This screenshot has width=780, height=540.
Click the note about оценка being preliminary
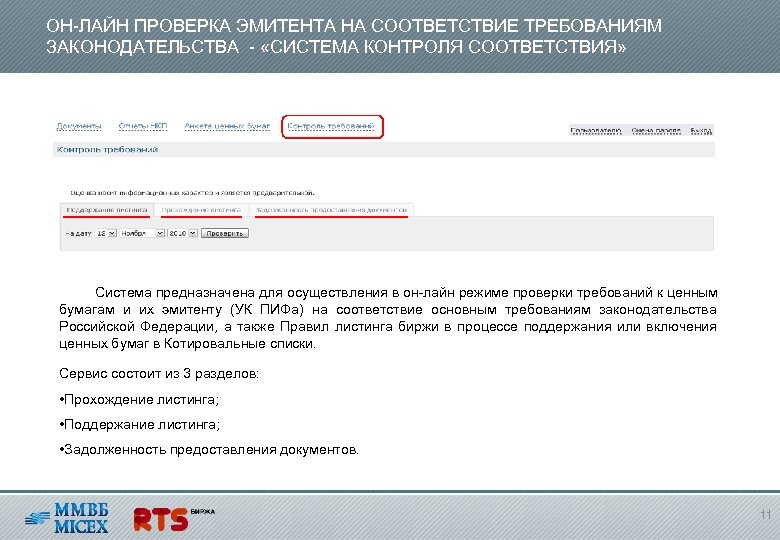(x=192, y=192)
